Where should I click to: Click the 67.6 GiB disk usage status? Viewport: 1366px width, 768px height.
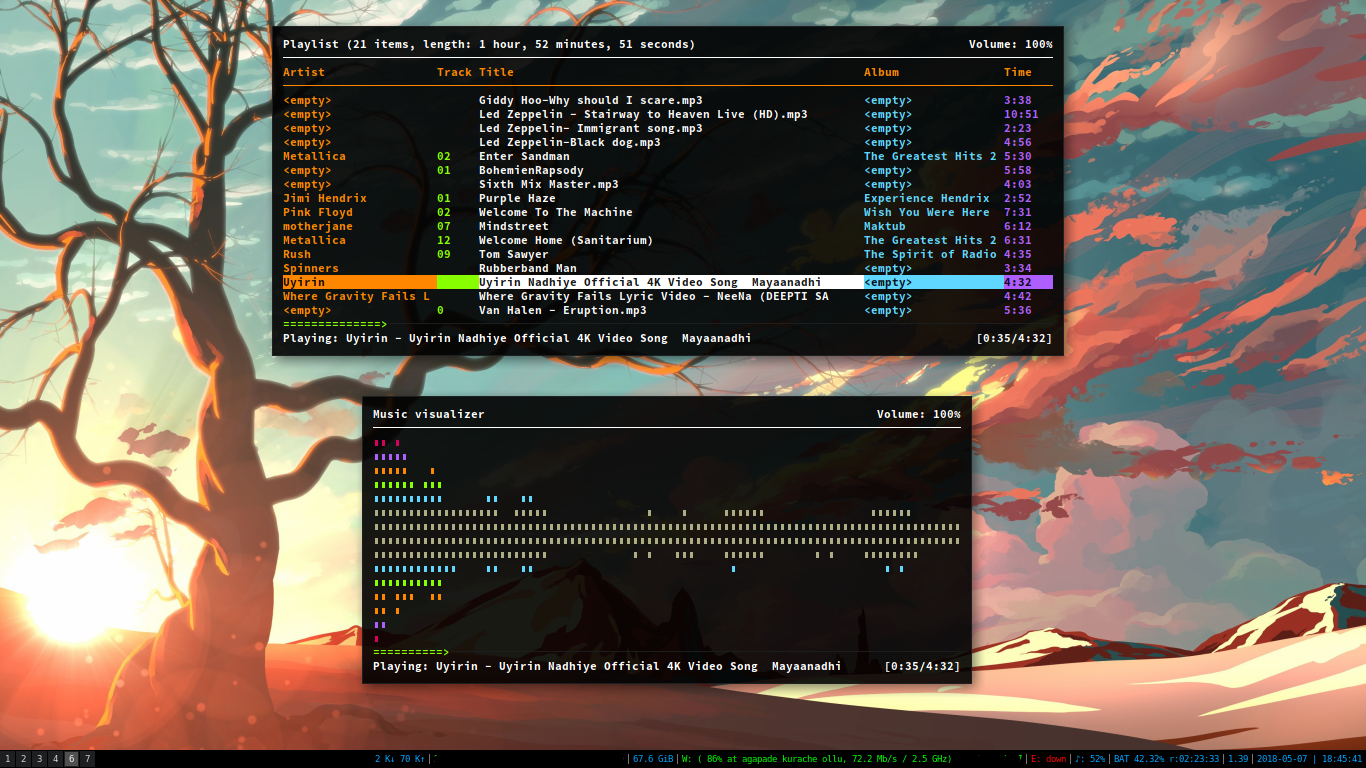652,759
